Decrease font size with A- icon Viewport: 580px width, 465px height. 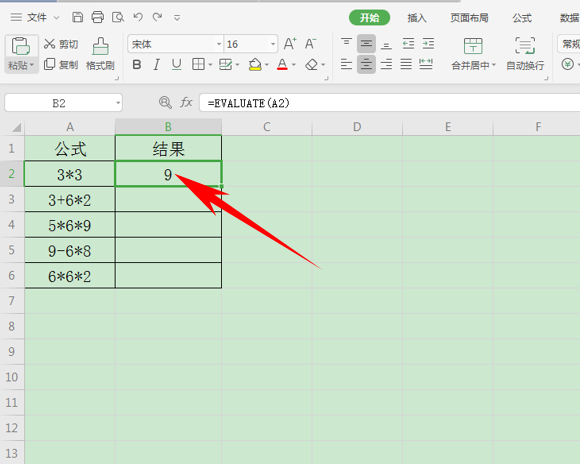(x=310, y=44)
